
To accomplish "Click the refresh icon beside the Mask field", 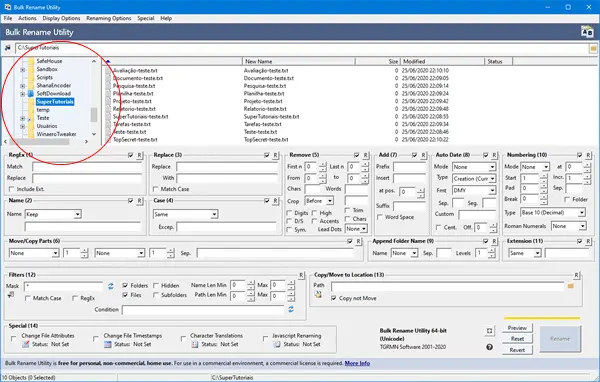I will point(111,286).
